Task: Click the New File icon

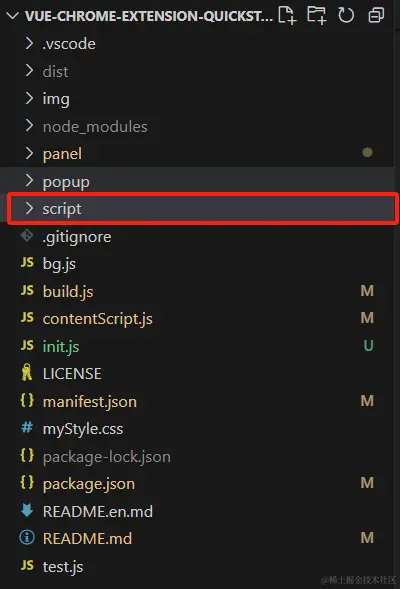Action: click(x=287, y=15)
